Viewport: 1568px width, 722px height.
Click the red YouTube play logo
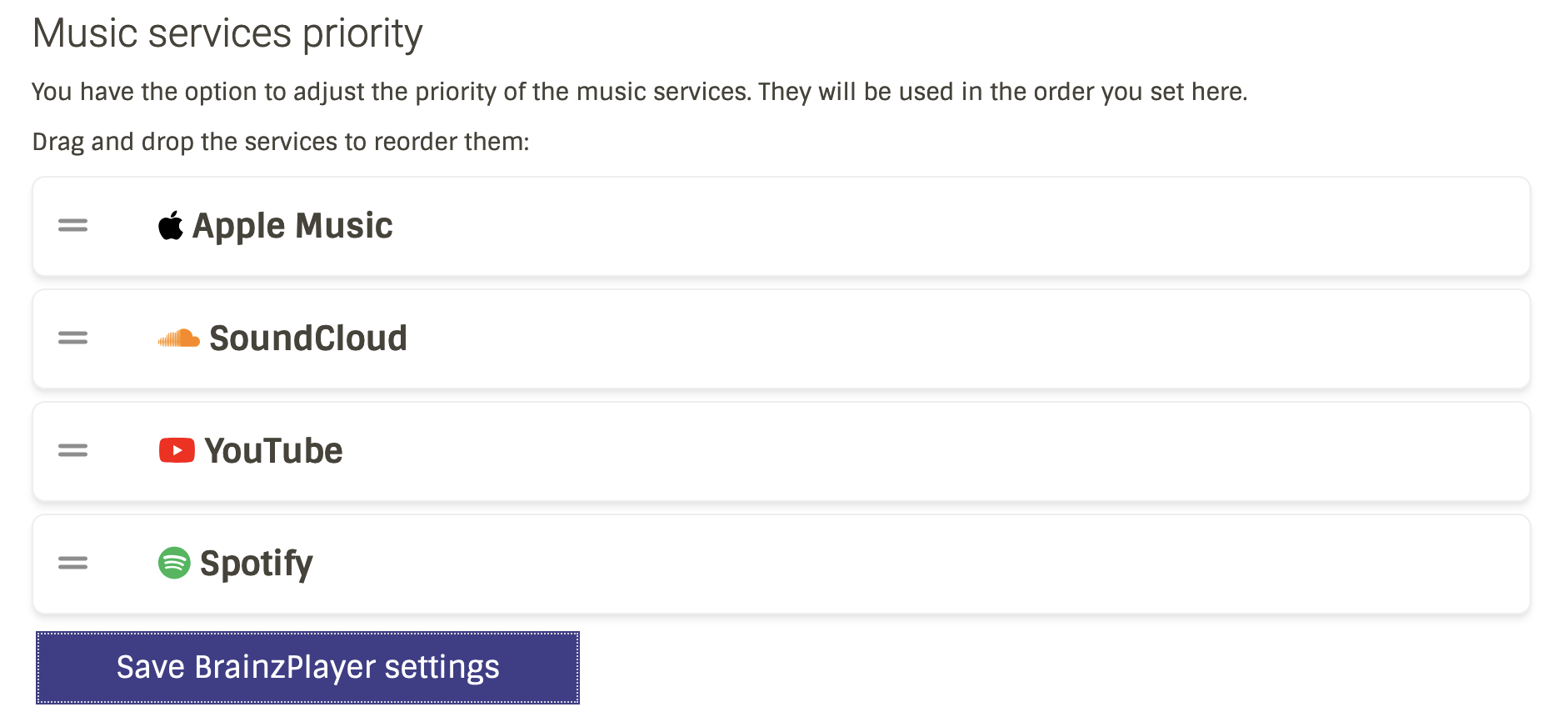tap(177, 451)
